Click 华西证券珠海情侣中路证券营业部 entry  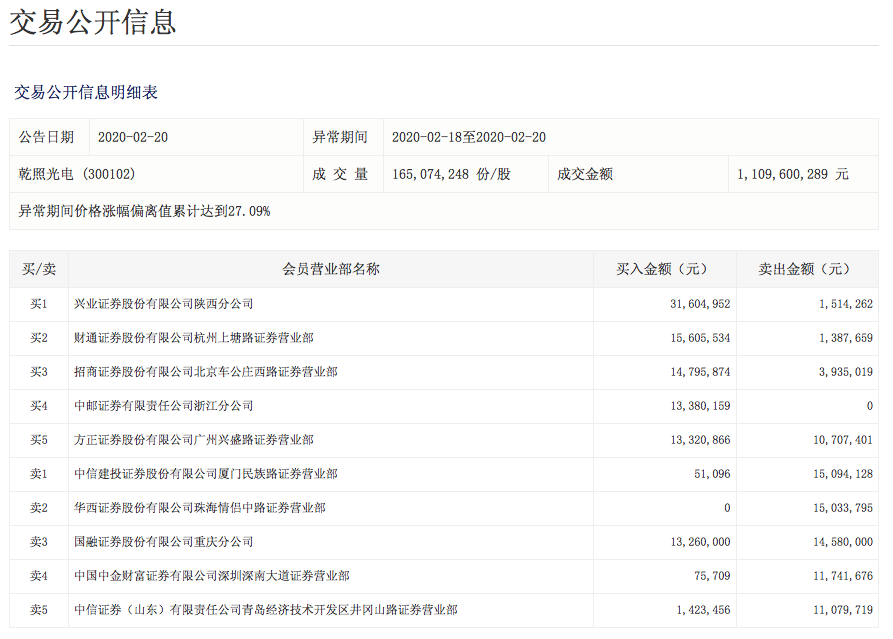200,508
